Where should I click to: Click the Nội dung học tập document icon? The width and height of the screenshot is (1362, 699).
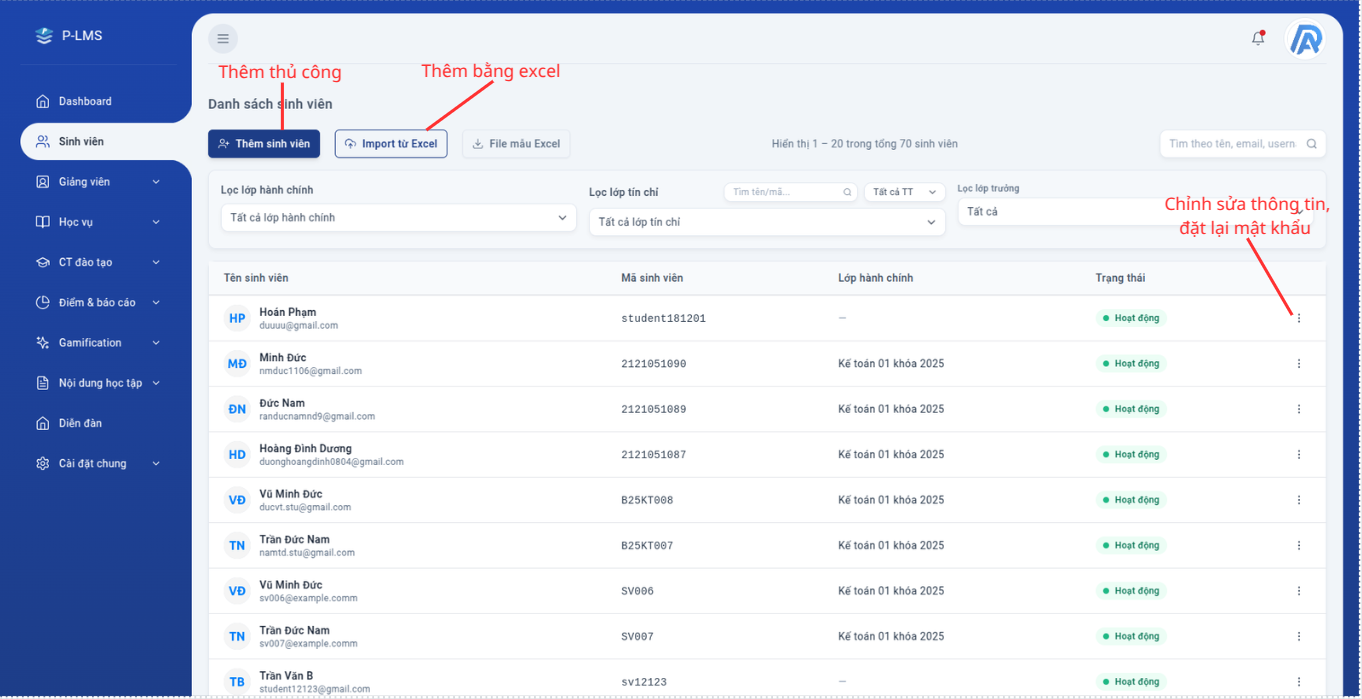pyautogui.click(x=42, y=383)
